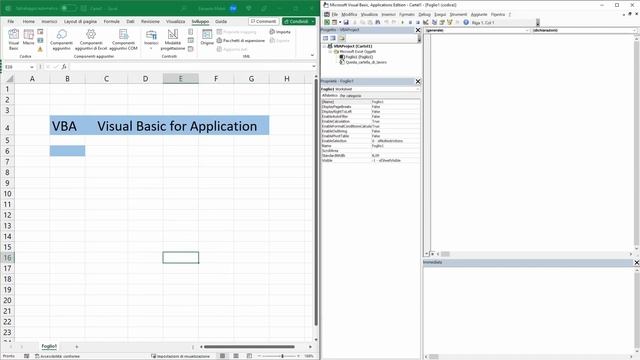Image resolution: width=640 pixels, height=360 pixels.
Task: Open the Modifica menu in the VBA editor
Action: [349, 14]
